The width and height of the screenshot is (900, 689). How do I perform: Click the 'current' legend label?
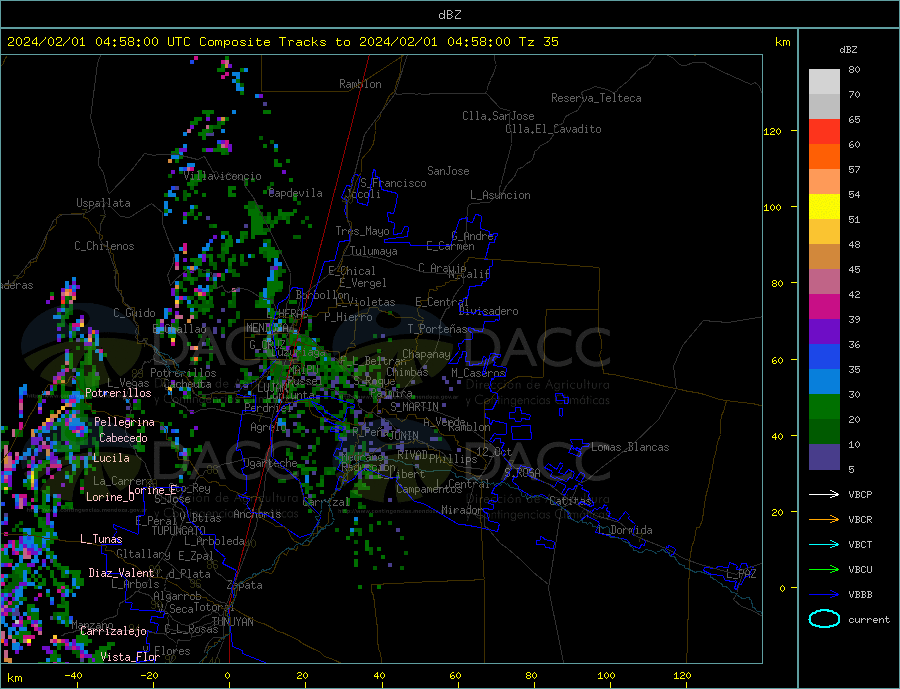pyautogui.click(x=869, y=620)
